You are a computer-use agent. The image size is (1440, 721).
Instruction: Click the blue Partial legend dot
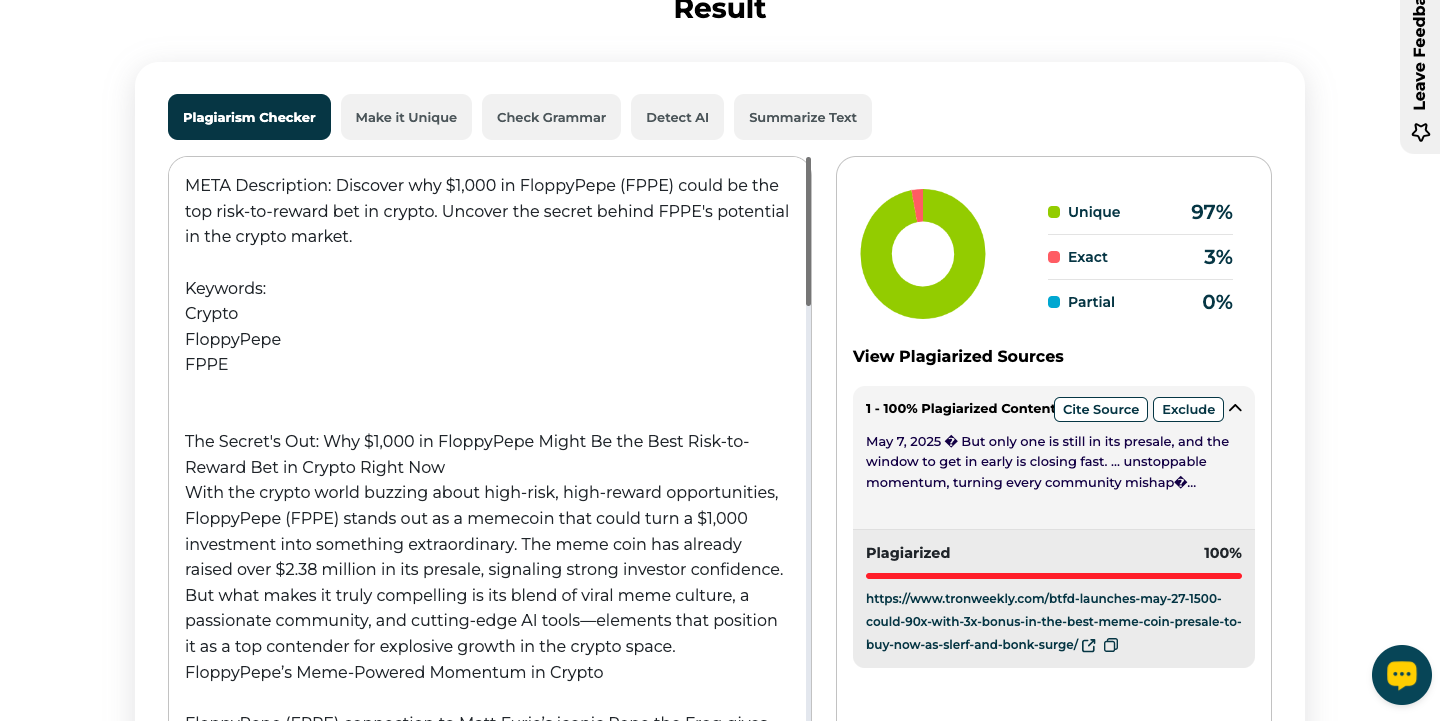[x=1054, y=302]
